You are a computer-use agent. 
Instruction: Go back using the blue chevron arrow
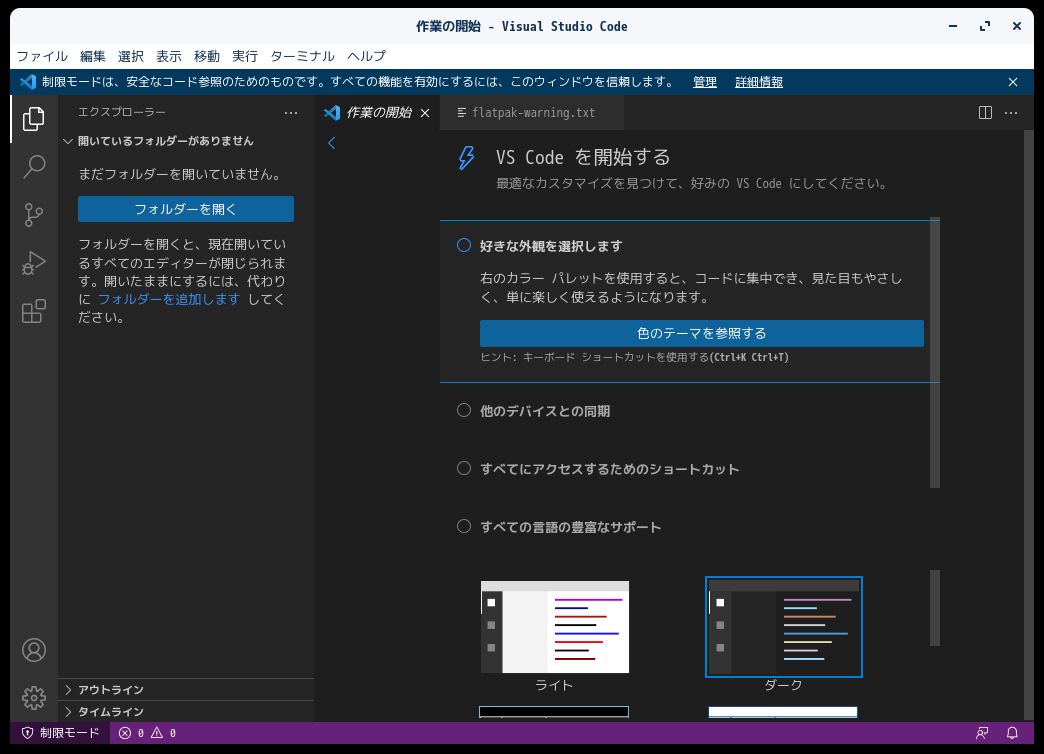[x=332, y=143]
